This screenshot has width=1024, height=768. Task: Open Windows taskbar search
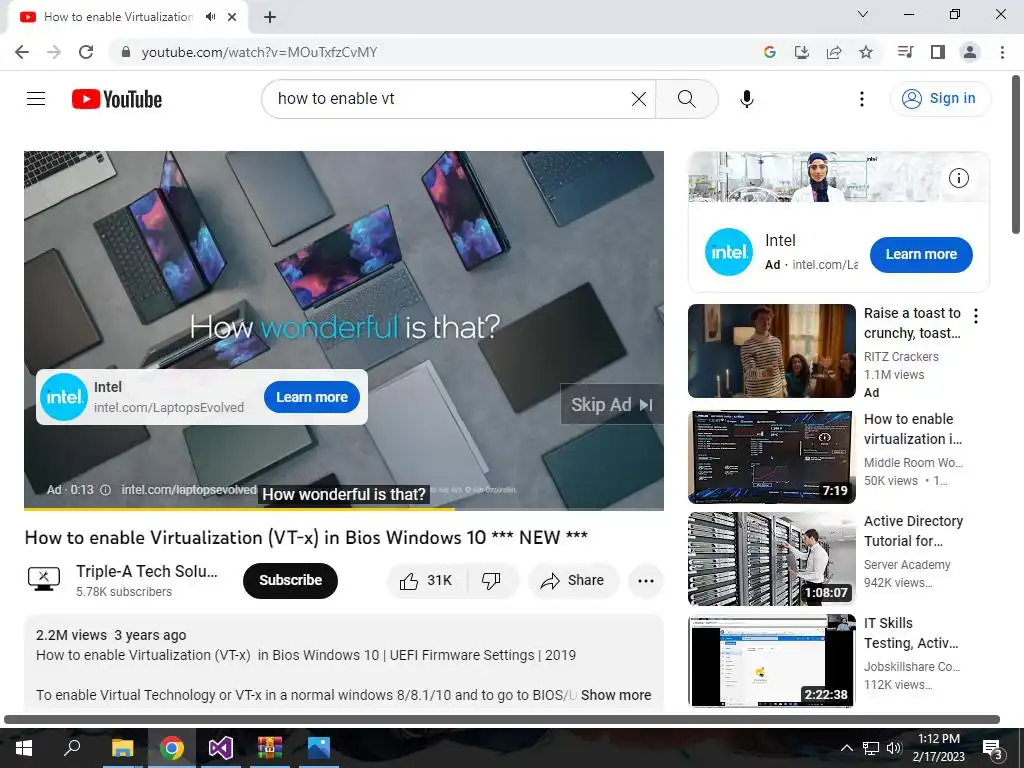pos(72,748)
